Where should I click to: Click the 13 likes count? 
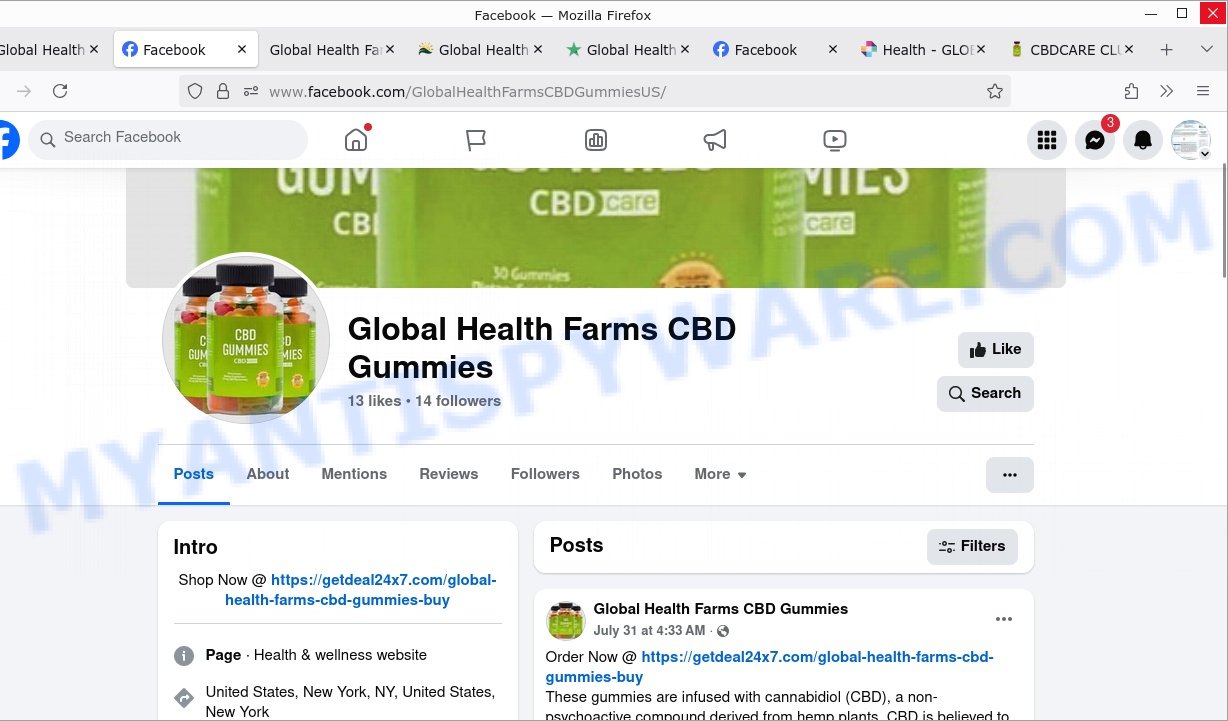(x=375, y=401)
